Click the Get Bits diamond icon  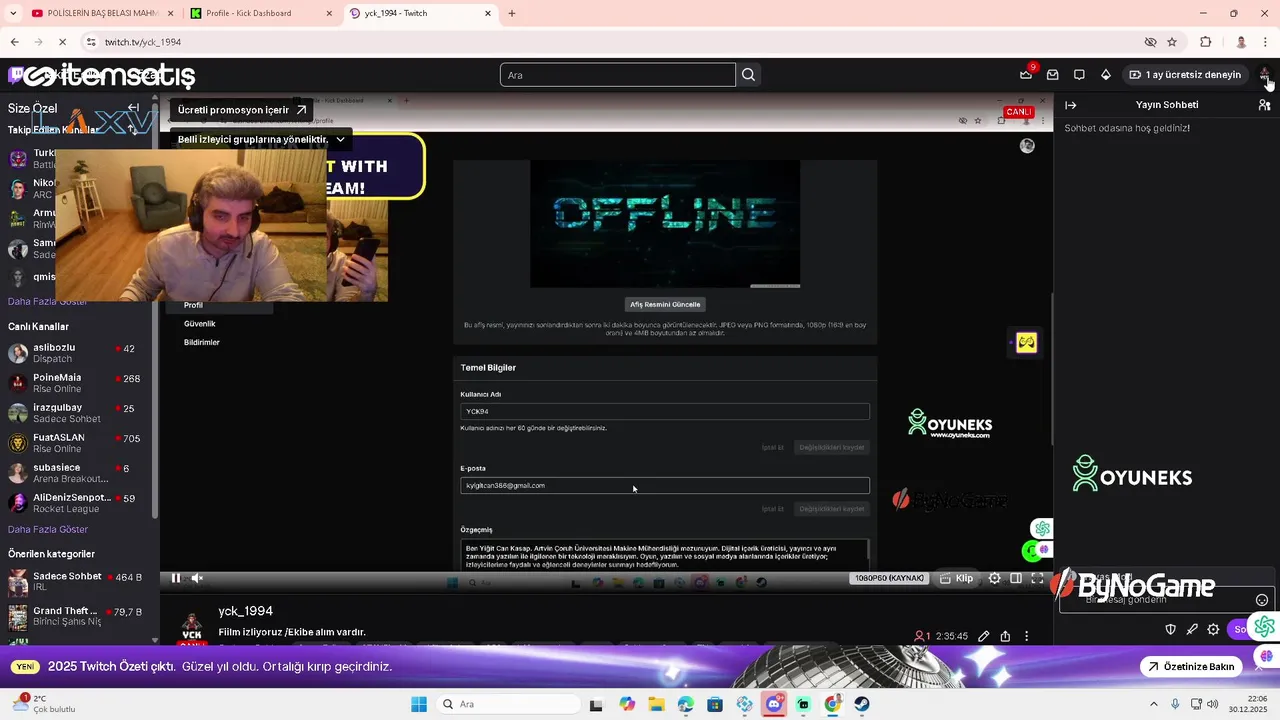click(1106, 74)
